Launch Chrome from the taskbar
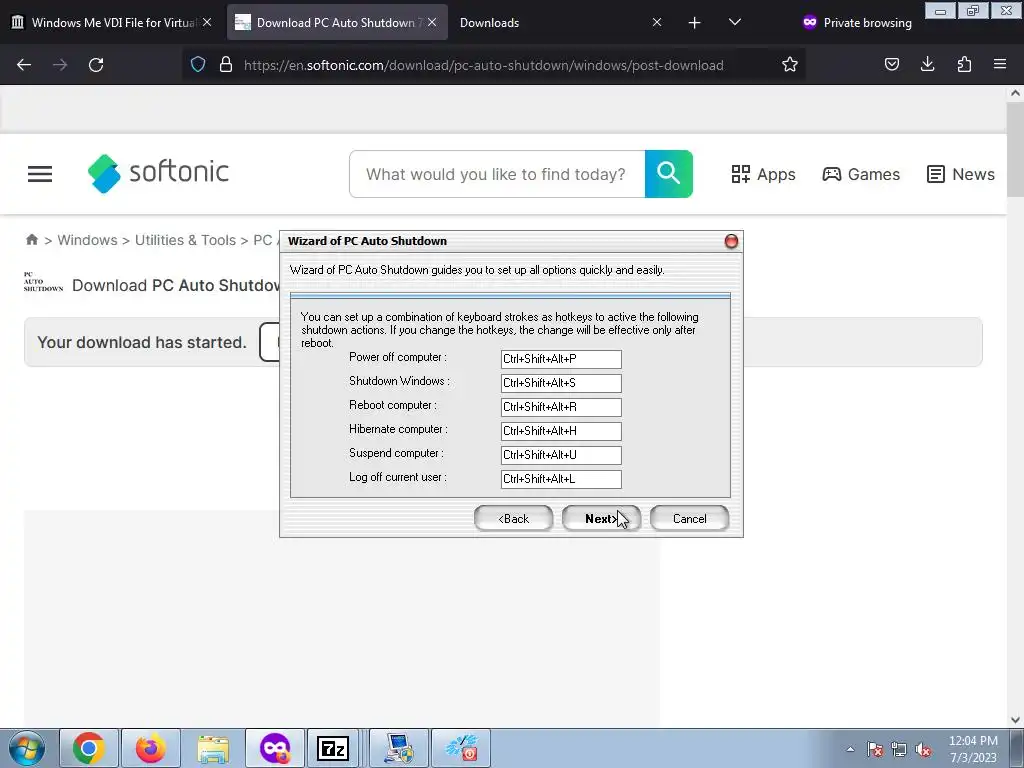 (x=89, y=748)
